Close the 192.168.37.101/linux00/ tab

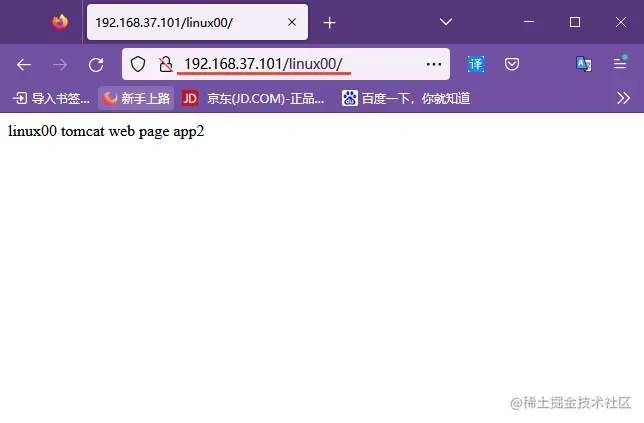(292, 22)
